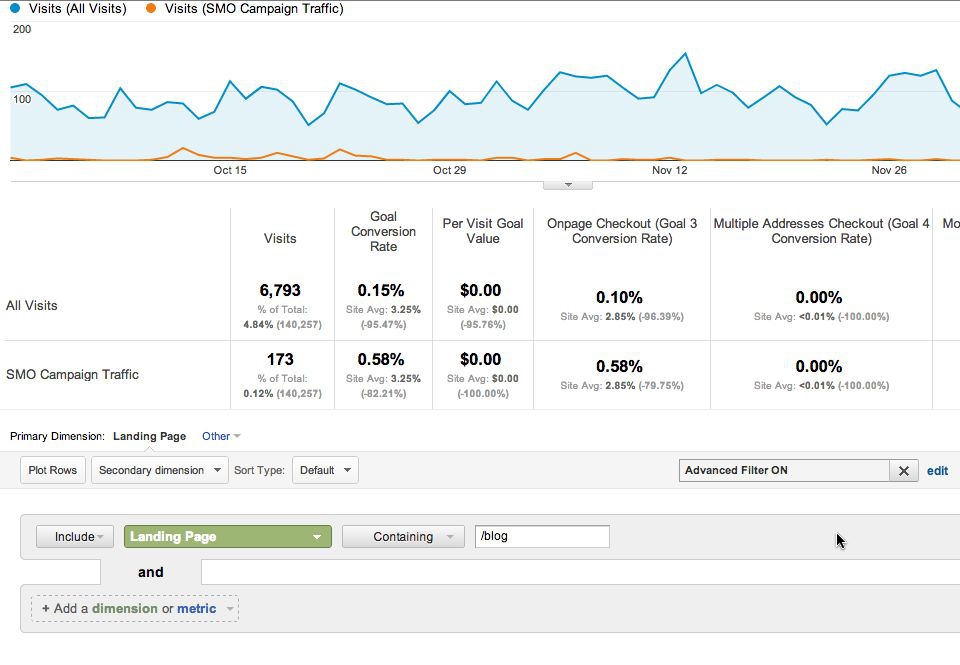
Task: Open the Secondary dimension dropdown
Action: 159,470
